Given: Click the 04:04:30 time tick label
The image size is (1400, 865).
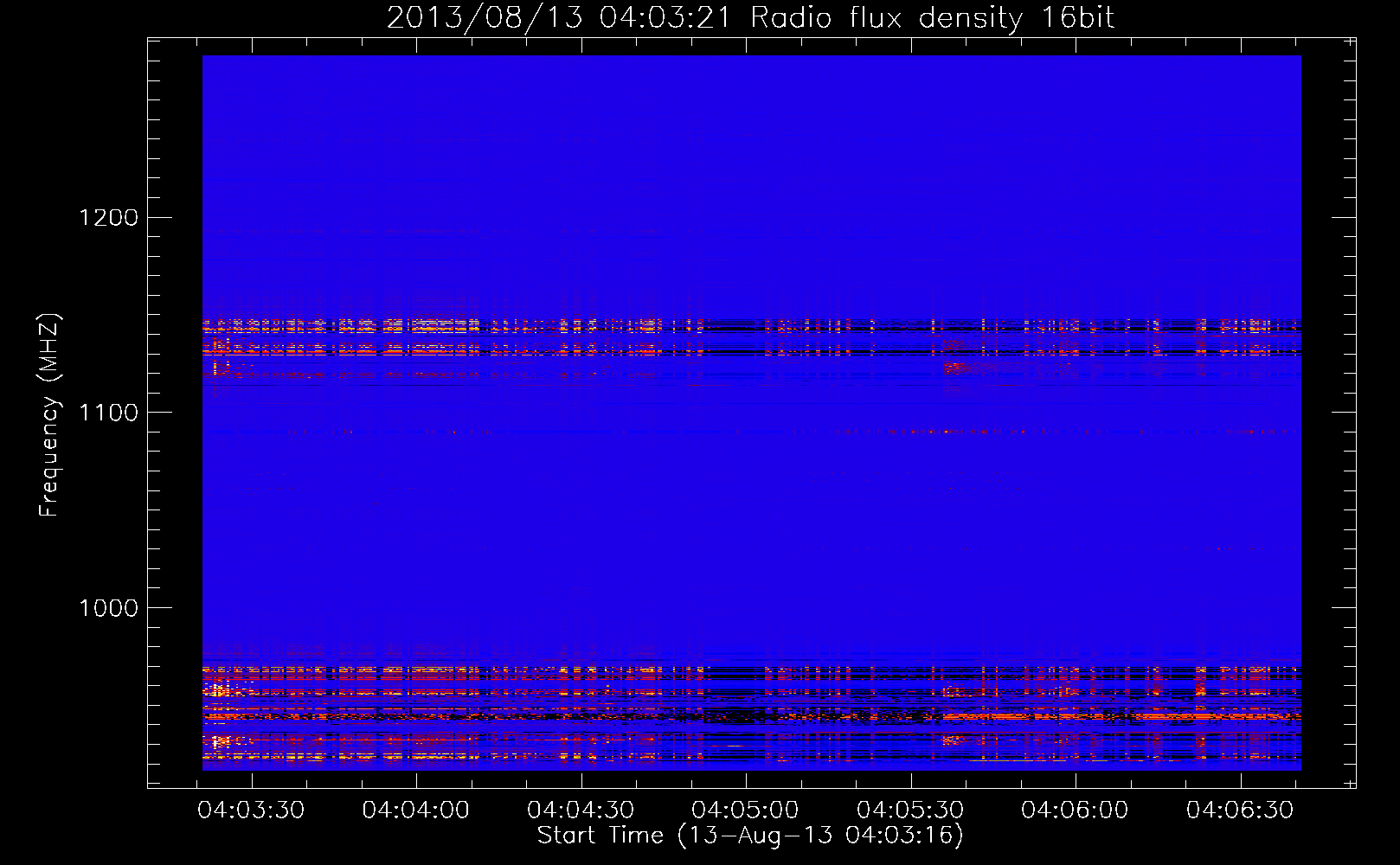Looking at the screenshot, I should pyautogui.click(x=581, y=810).
